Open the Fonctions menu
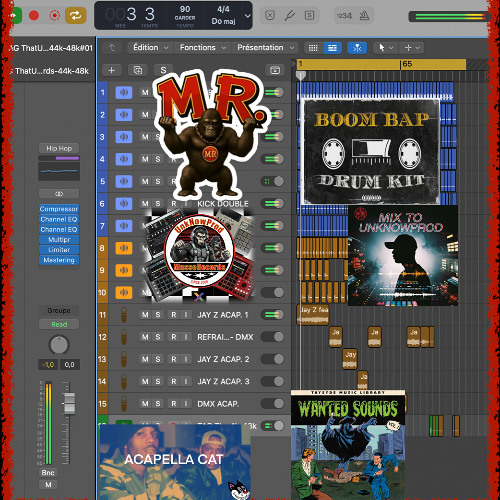The height and width of the screenshot is (500, 500). 202,48
